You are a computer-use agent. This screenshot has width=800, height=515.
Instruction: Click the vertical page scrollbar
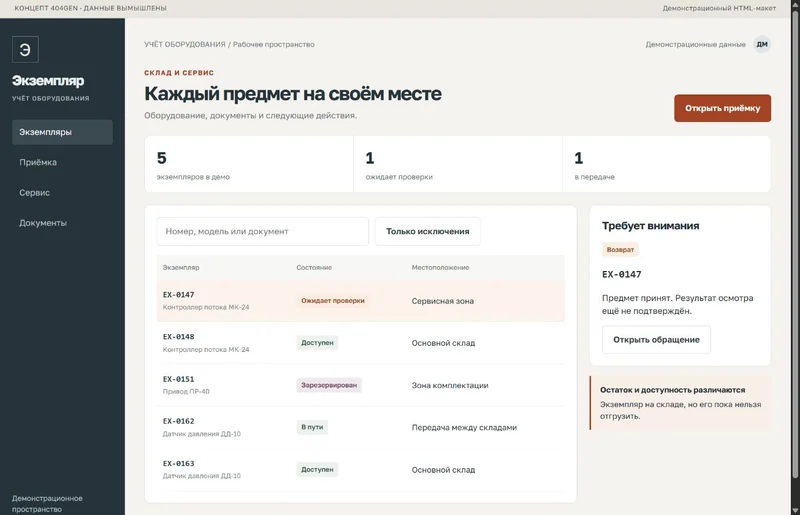(795, 245)
